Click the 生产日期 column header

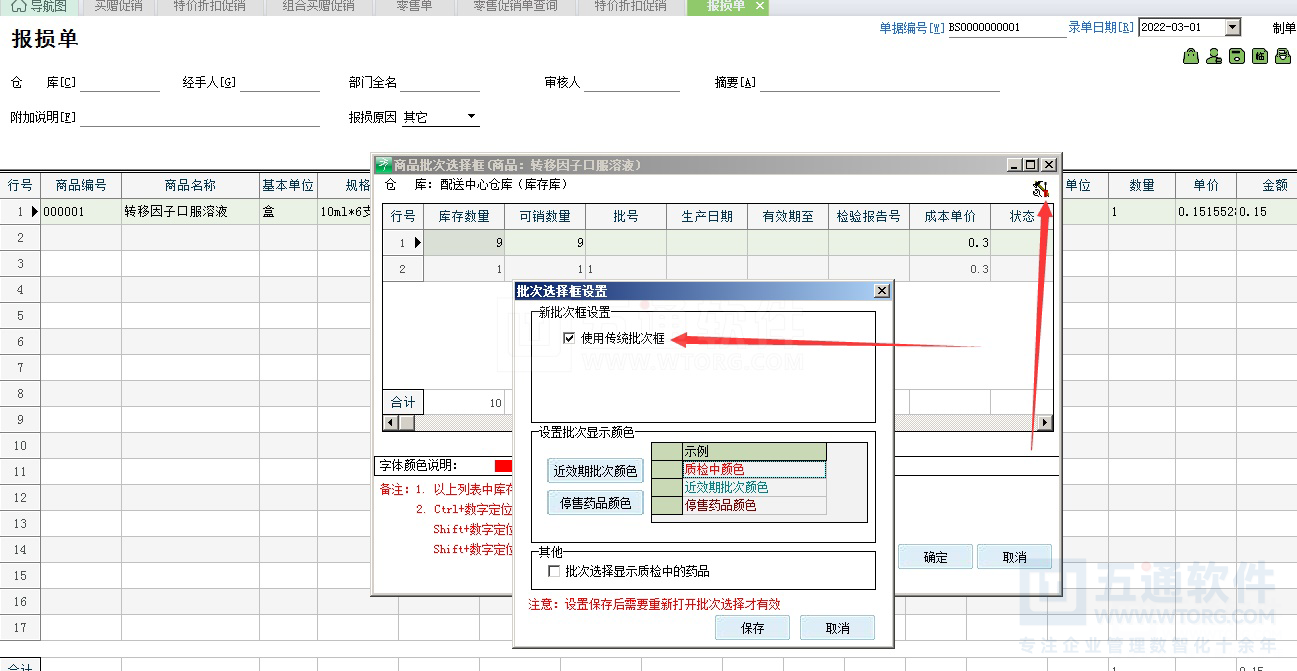click(x=707, y=216)
